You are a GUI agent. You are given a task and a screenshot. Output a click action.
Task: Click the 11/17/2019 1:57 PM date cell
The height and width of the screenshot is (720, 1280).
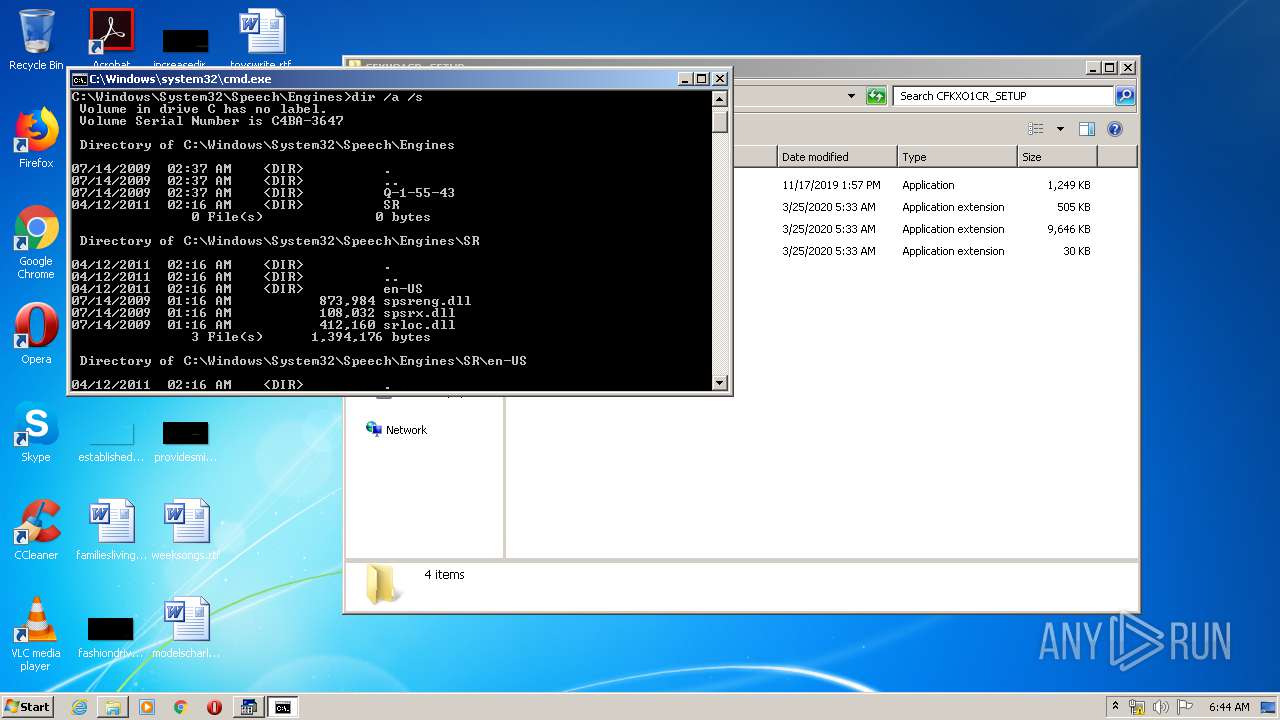click(x=831, y=185)
